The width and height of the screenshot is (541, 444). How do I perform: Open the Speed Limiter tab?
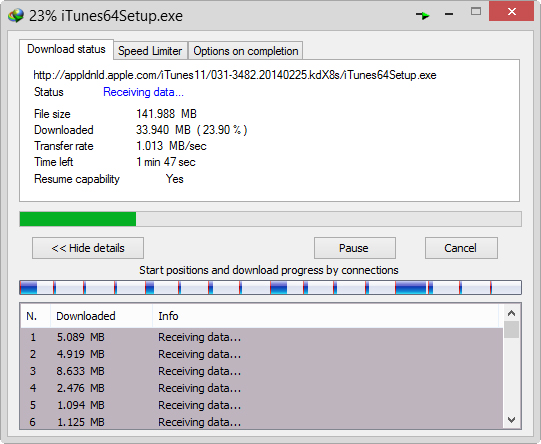pos(150,51)
